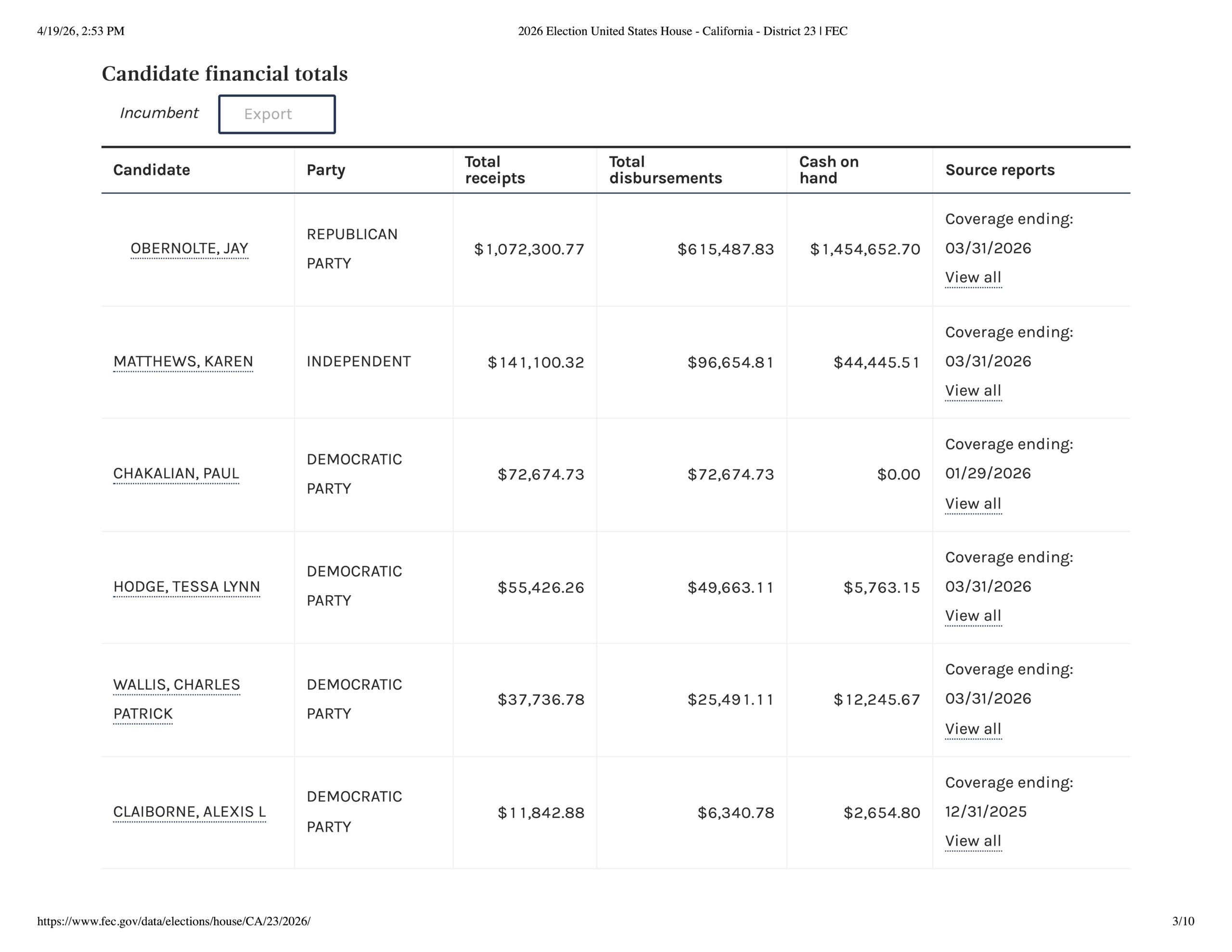Click the Total disbursements column header

[x=665, y=170]
